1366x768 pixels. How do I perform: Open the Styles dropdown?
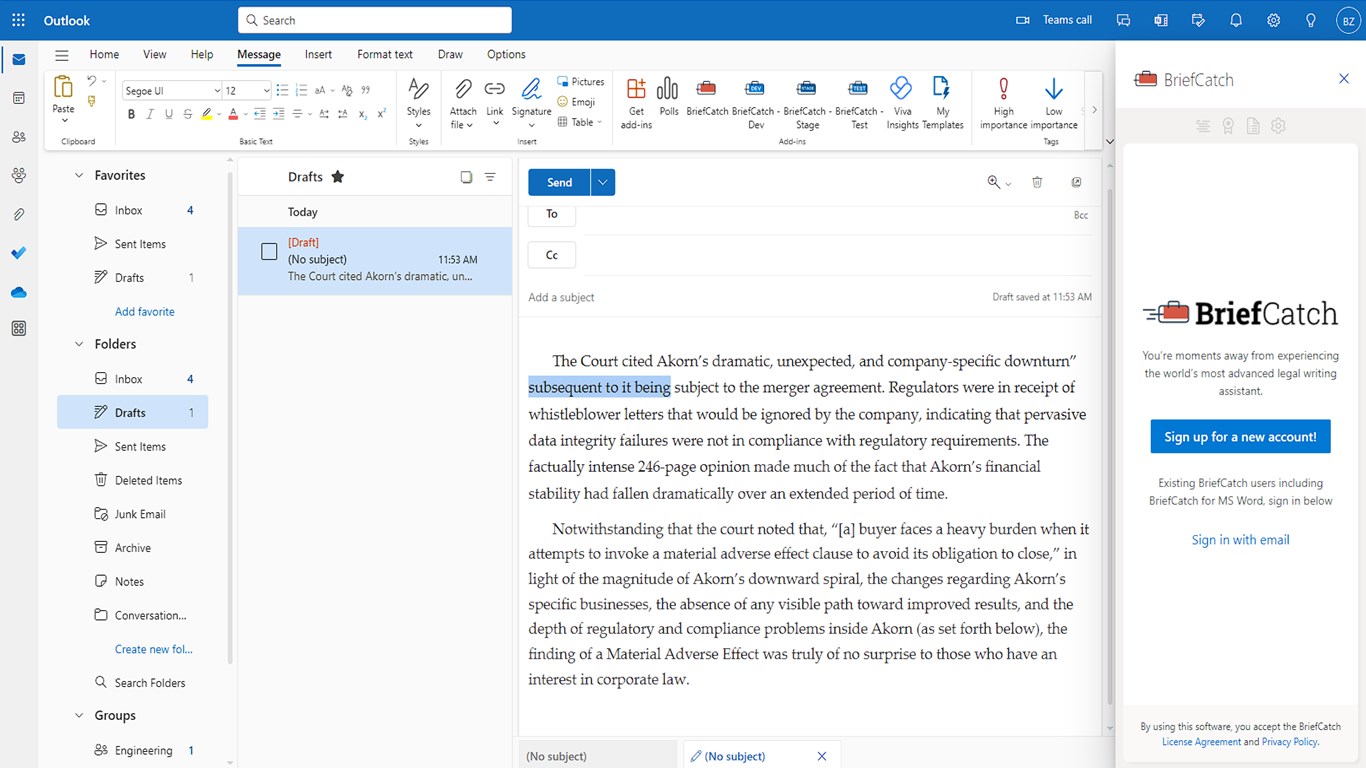click(x=419, y=103)
